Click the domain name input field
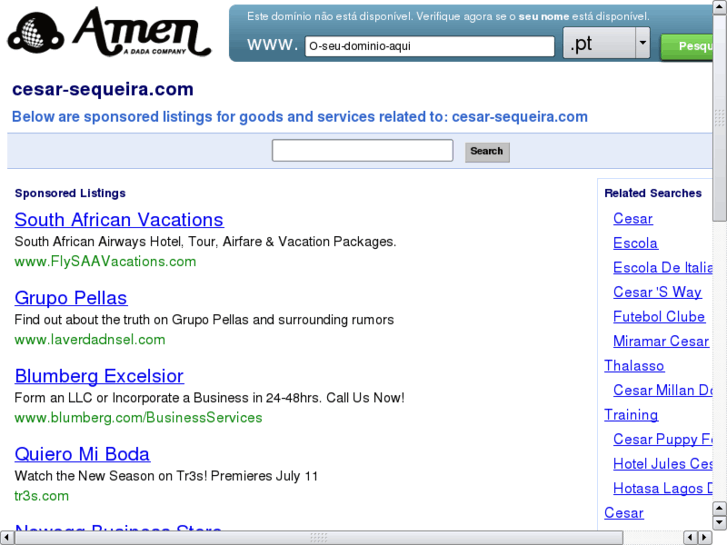 coord(429,46)
